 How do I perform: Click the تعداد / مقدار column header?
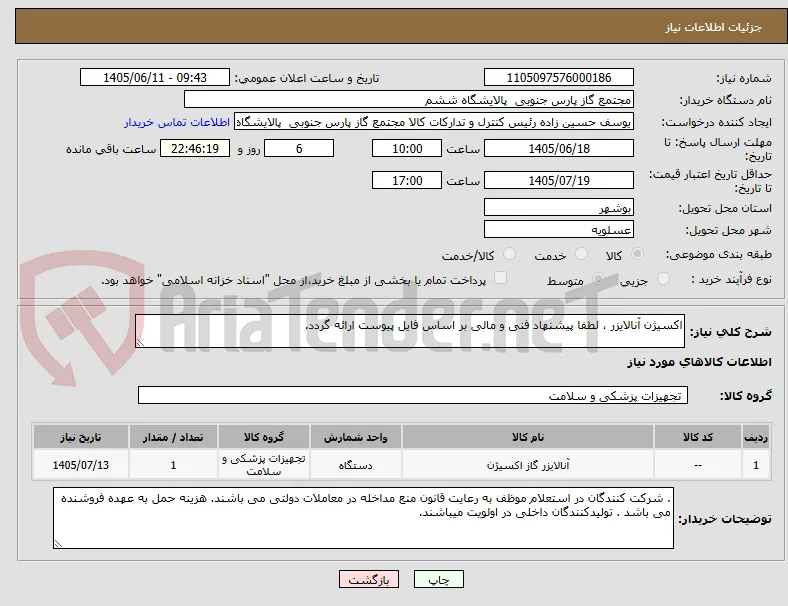pos(173,437)
